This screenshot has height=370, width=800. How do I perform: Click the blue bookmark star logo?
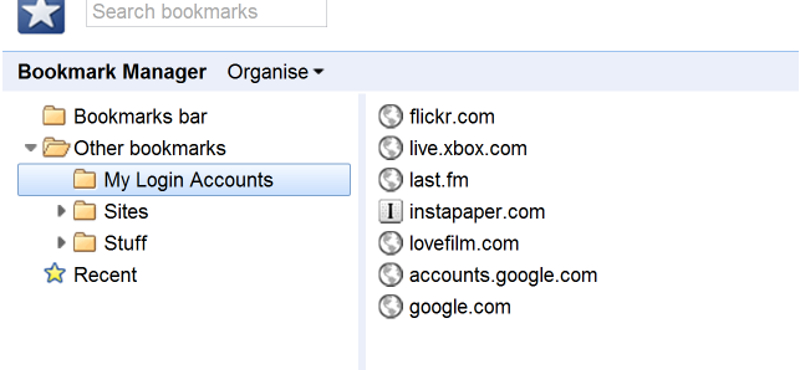coord(41,16)
